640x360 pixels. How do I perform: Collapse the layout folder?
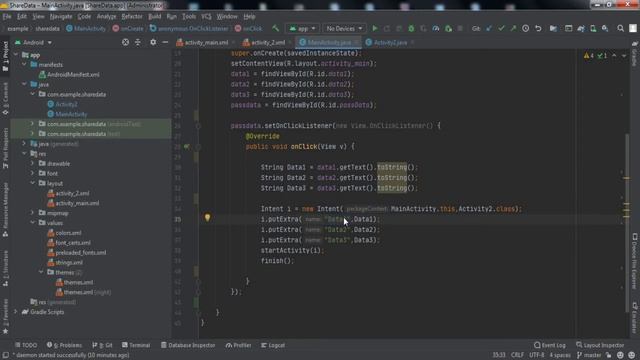click(33, 183)
